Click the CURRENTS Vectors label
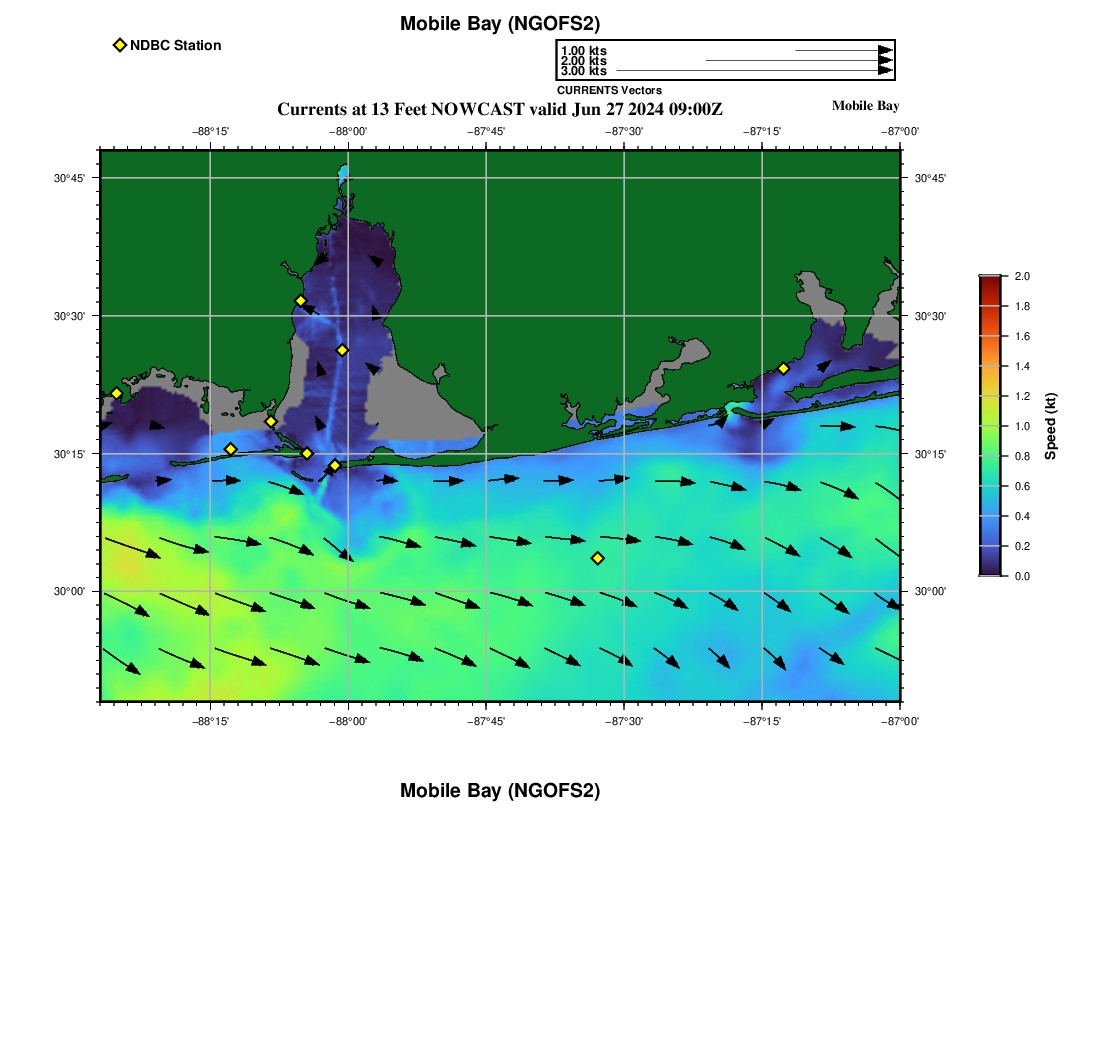1100x1050 pixels. coord(609,90)
